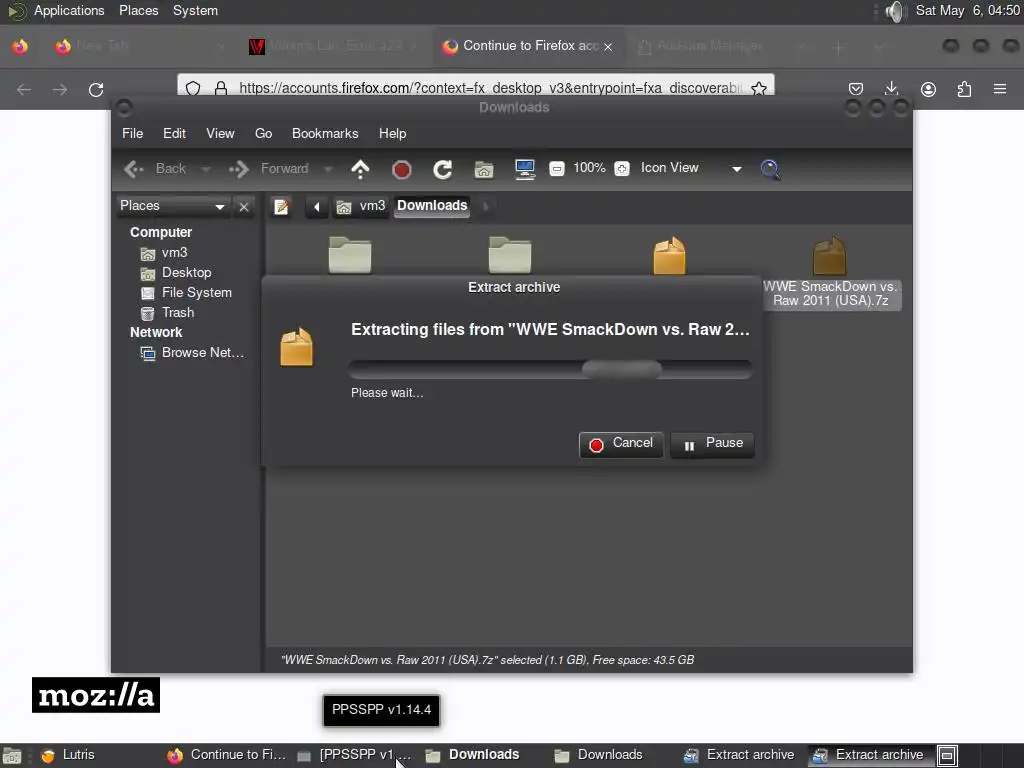Bookmark the page with the star icon

(759, 88)
